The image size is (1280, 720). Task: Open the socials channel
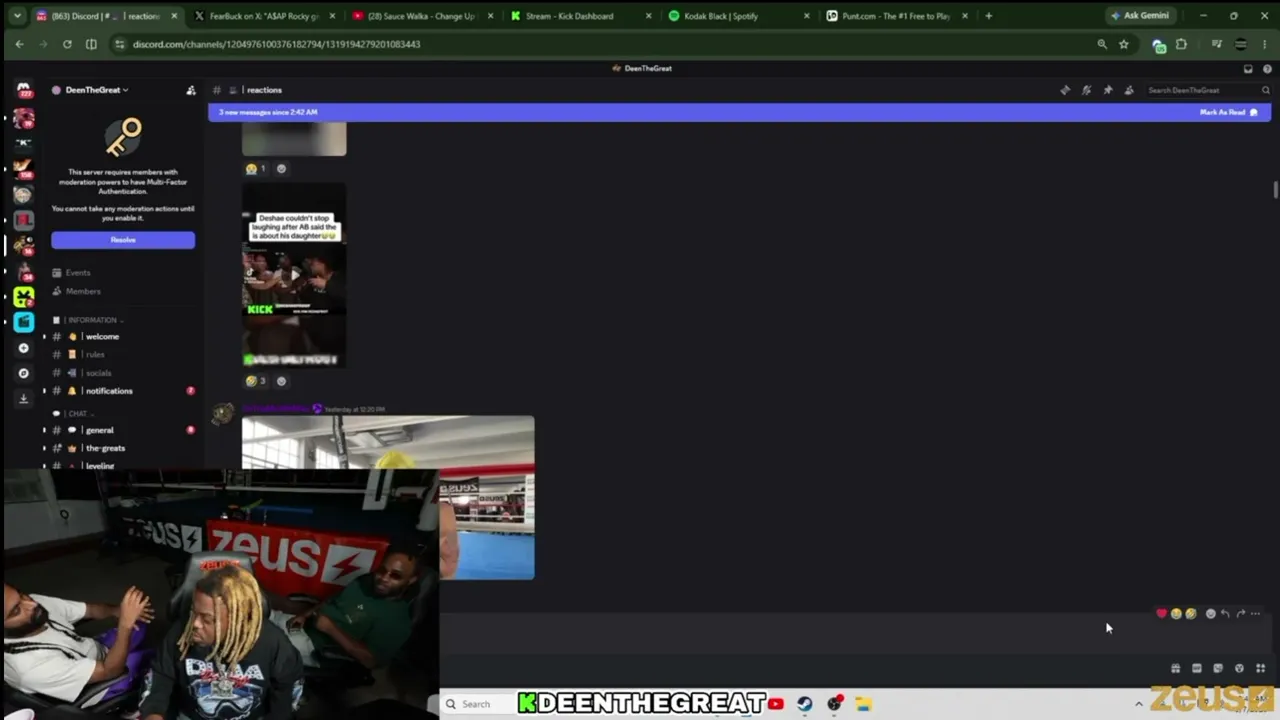pos(98,373)
